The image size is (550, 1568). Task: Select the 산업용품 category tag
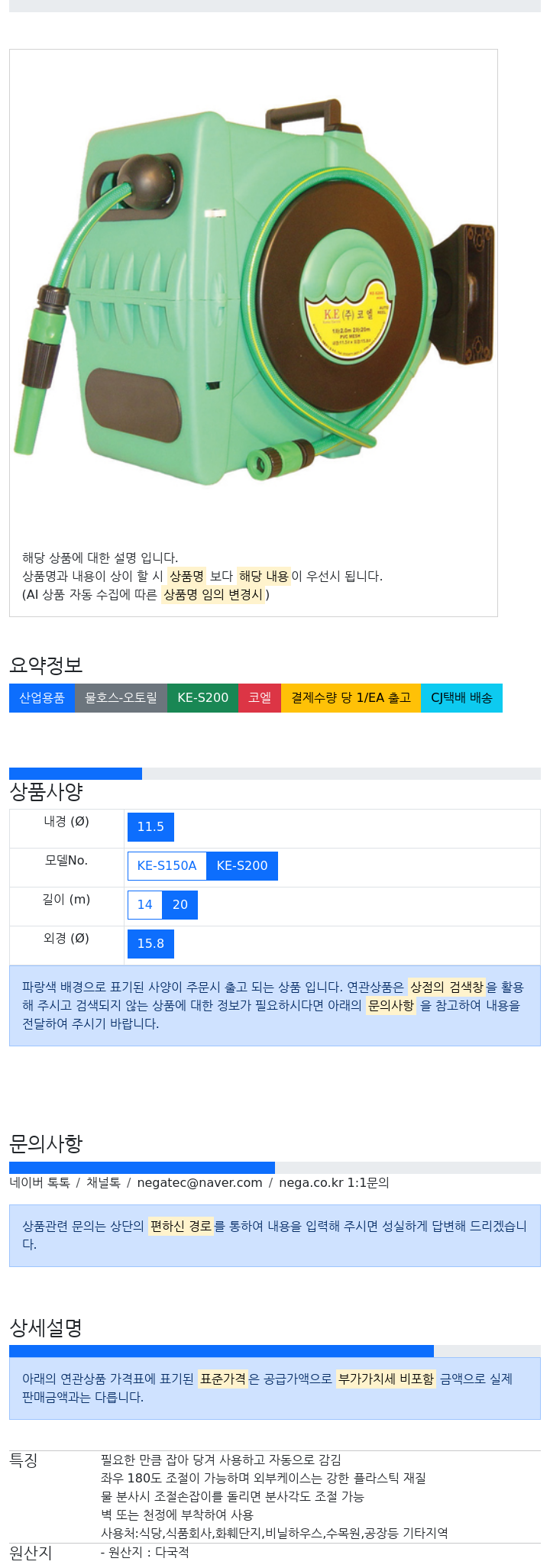tap(42, 698)
